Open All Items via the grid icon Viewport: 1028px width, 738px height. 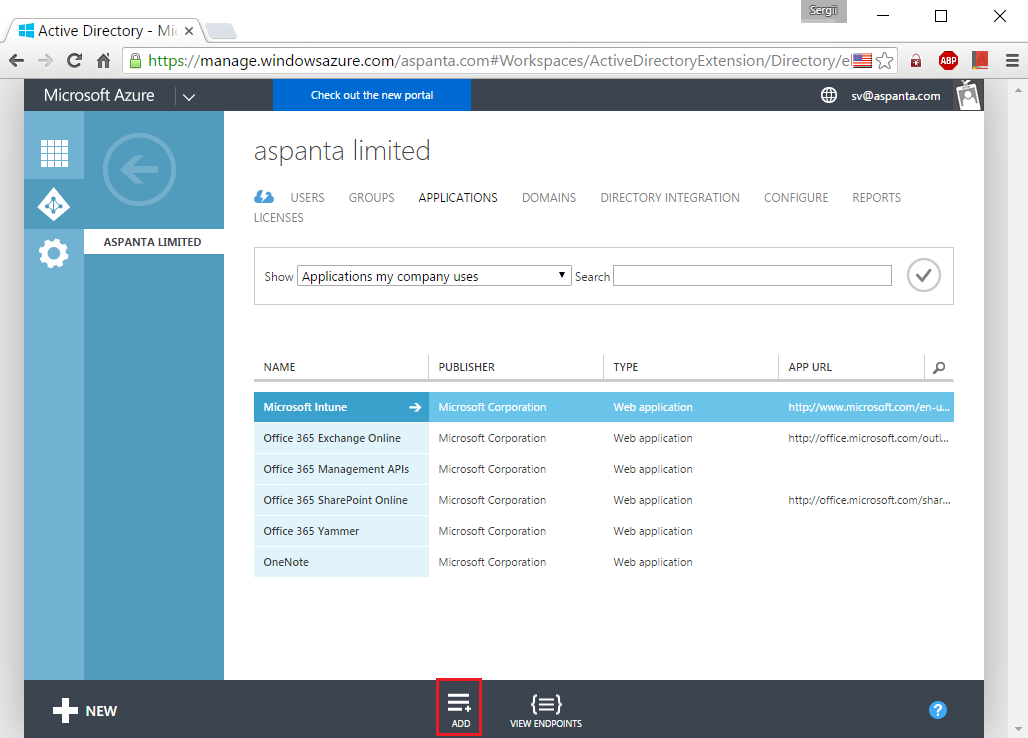(53, 152)
